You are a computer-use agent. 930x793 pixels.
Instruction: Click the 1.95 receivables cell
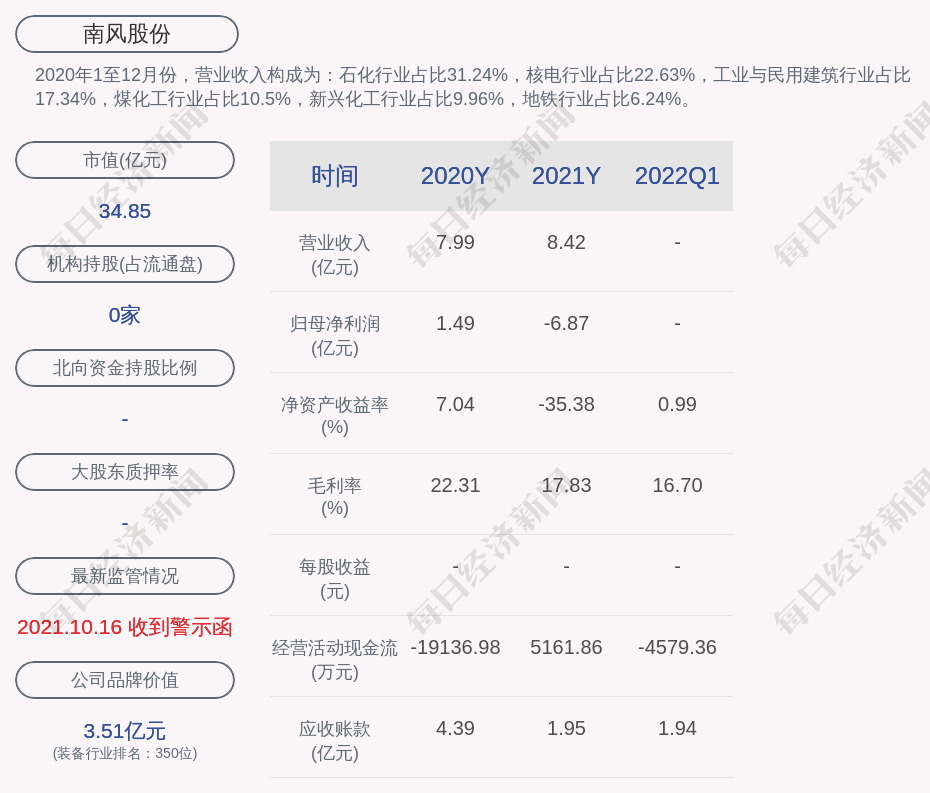(x=566, y=728)
